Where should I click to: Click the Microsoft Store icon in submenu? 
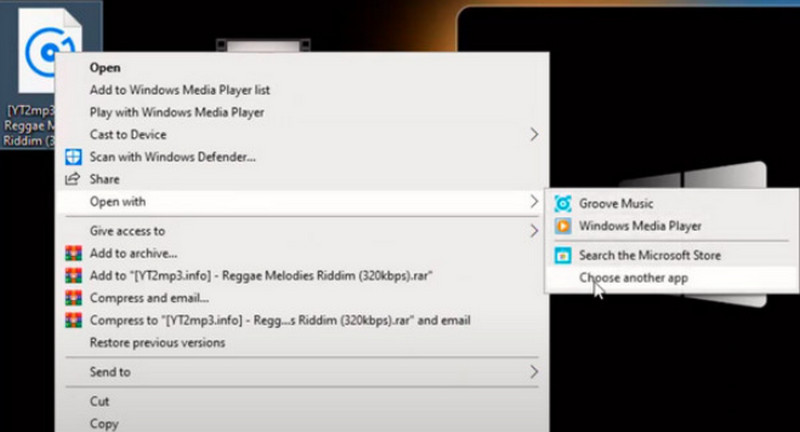tap(563, 255)
